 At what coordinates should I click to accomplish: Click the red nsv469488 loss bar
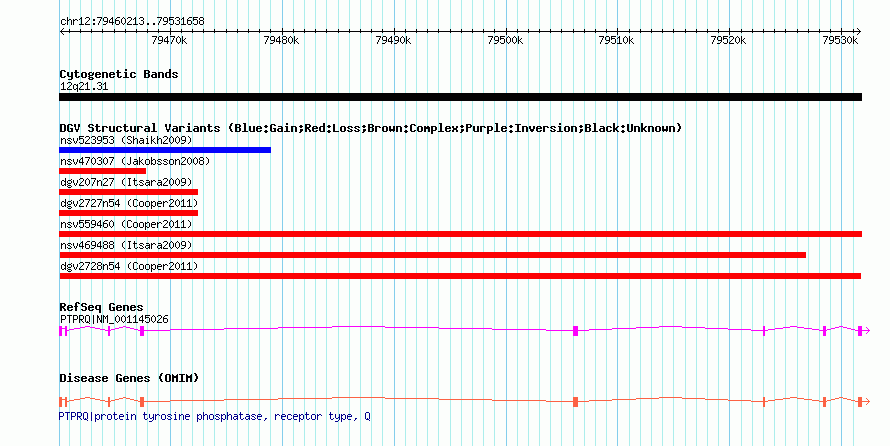coord(433,255)
